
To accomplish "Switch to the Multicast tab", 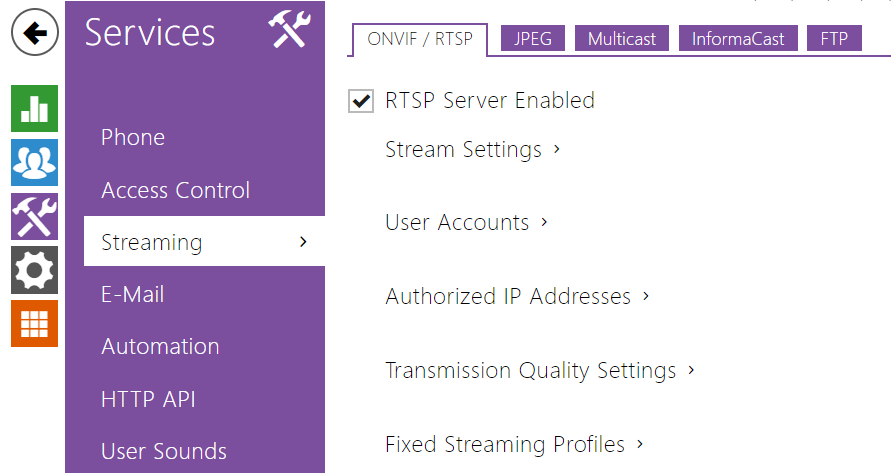I will coord(622,39).
